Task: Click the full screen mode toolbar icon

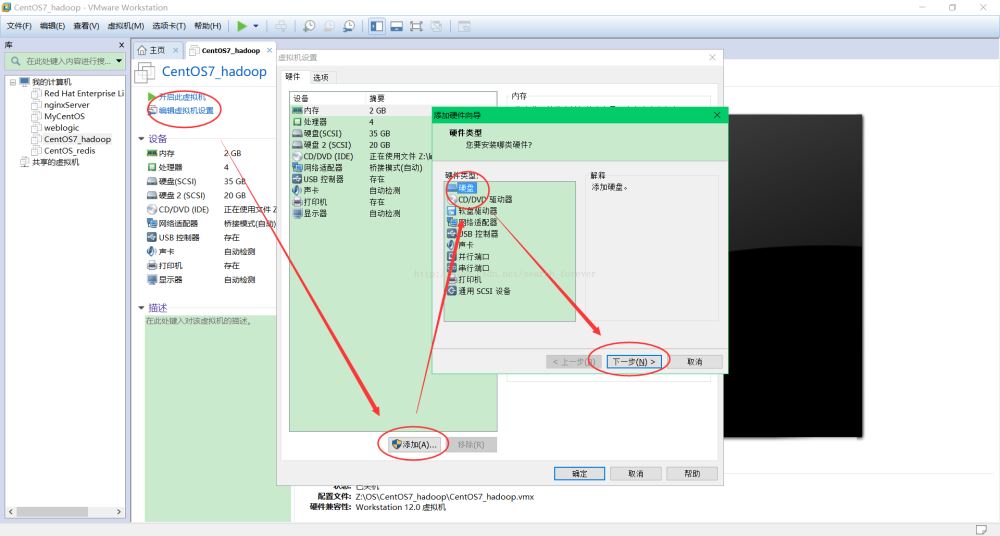Action: pyautogui.click(x=415, y=25)
